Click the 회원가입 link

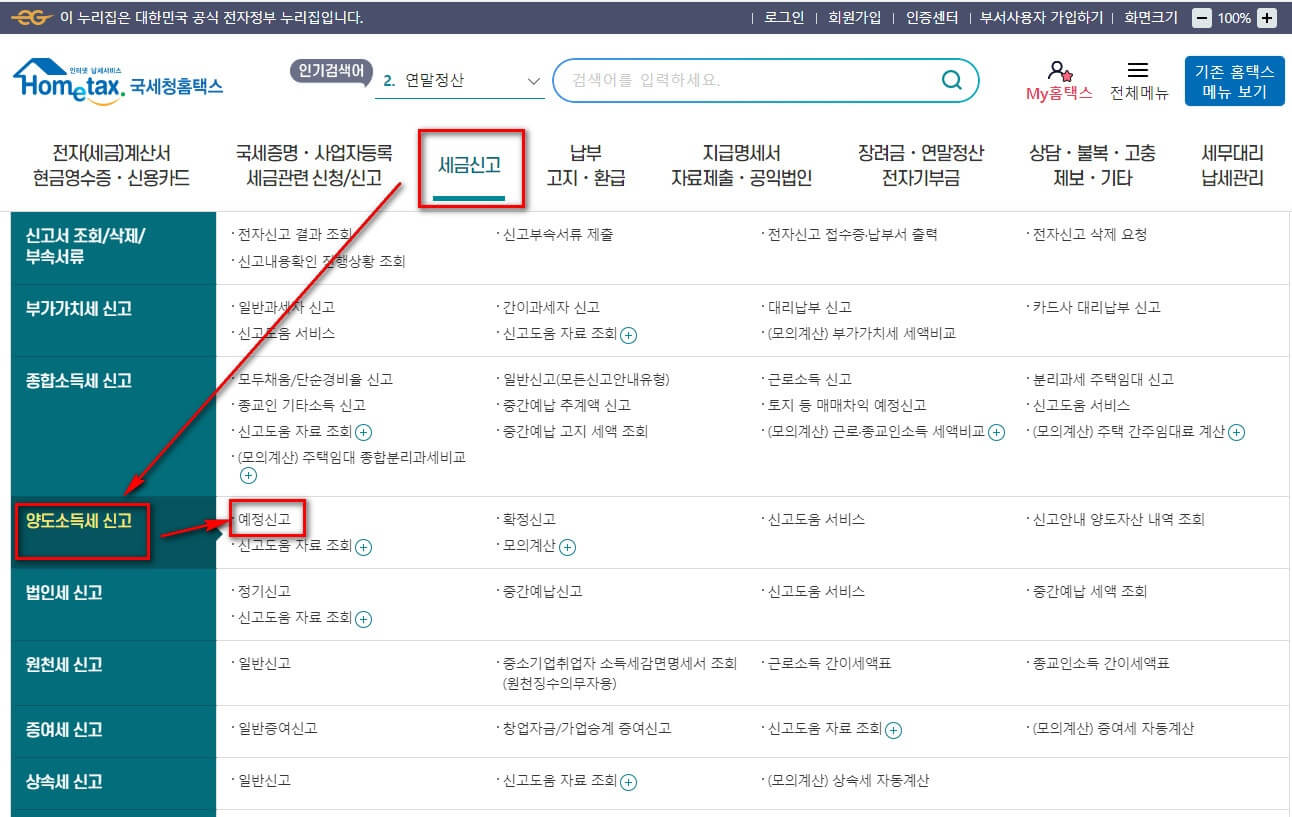855,18
